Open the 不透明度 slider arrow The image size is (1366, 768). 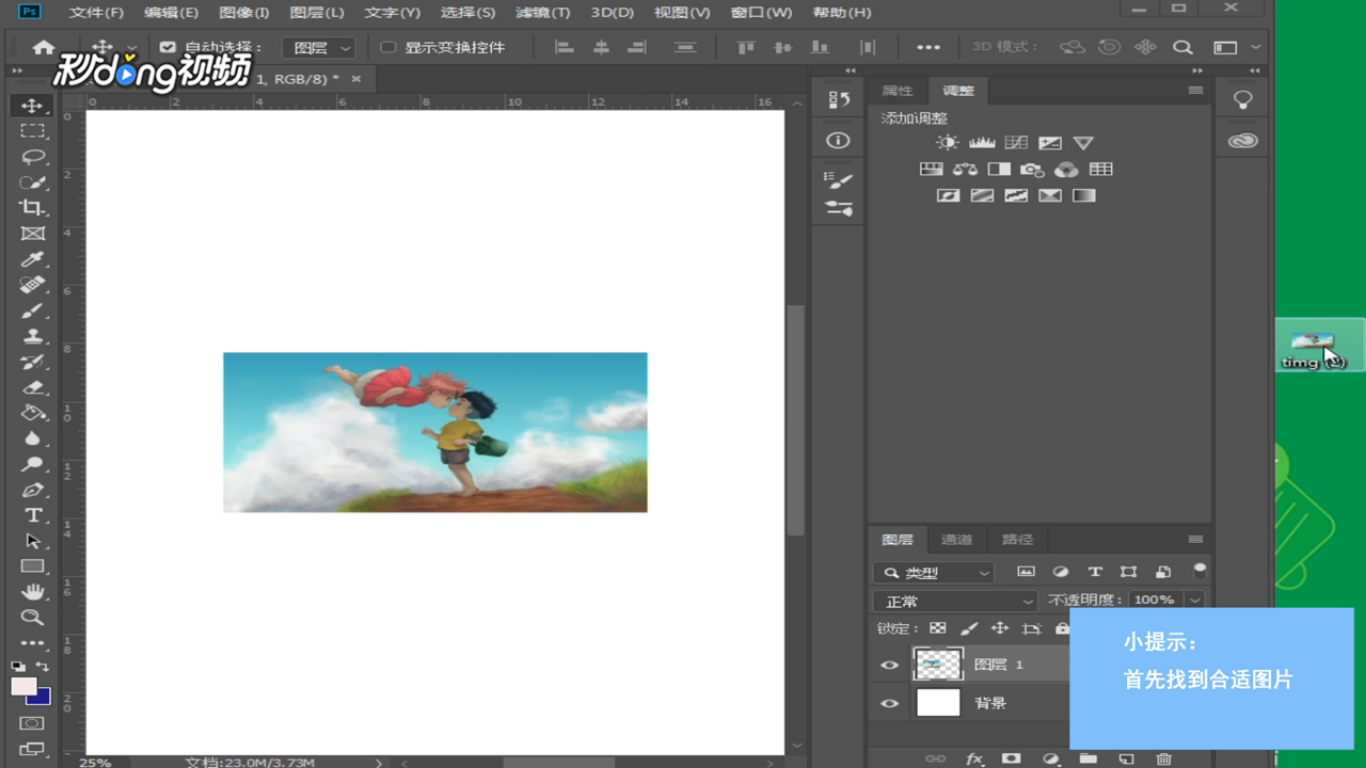pos(1195,600)
